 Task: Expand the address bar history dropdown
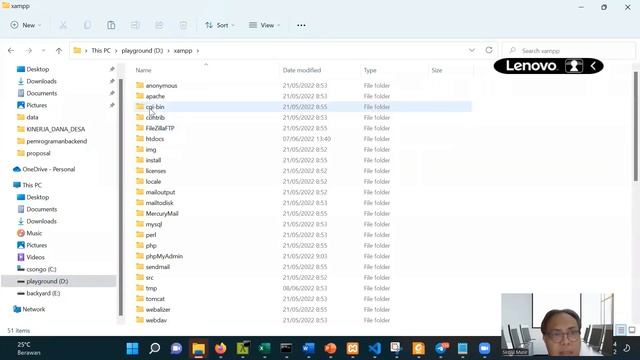point(472,51)
